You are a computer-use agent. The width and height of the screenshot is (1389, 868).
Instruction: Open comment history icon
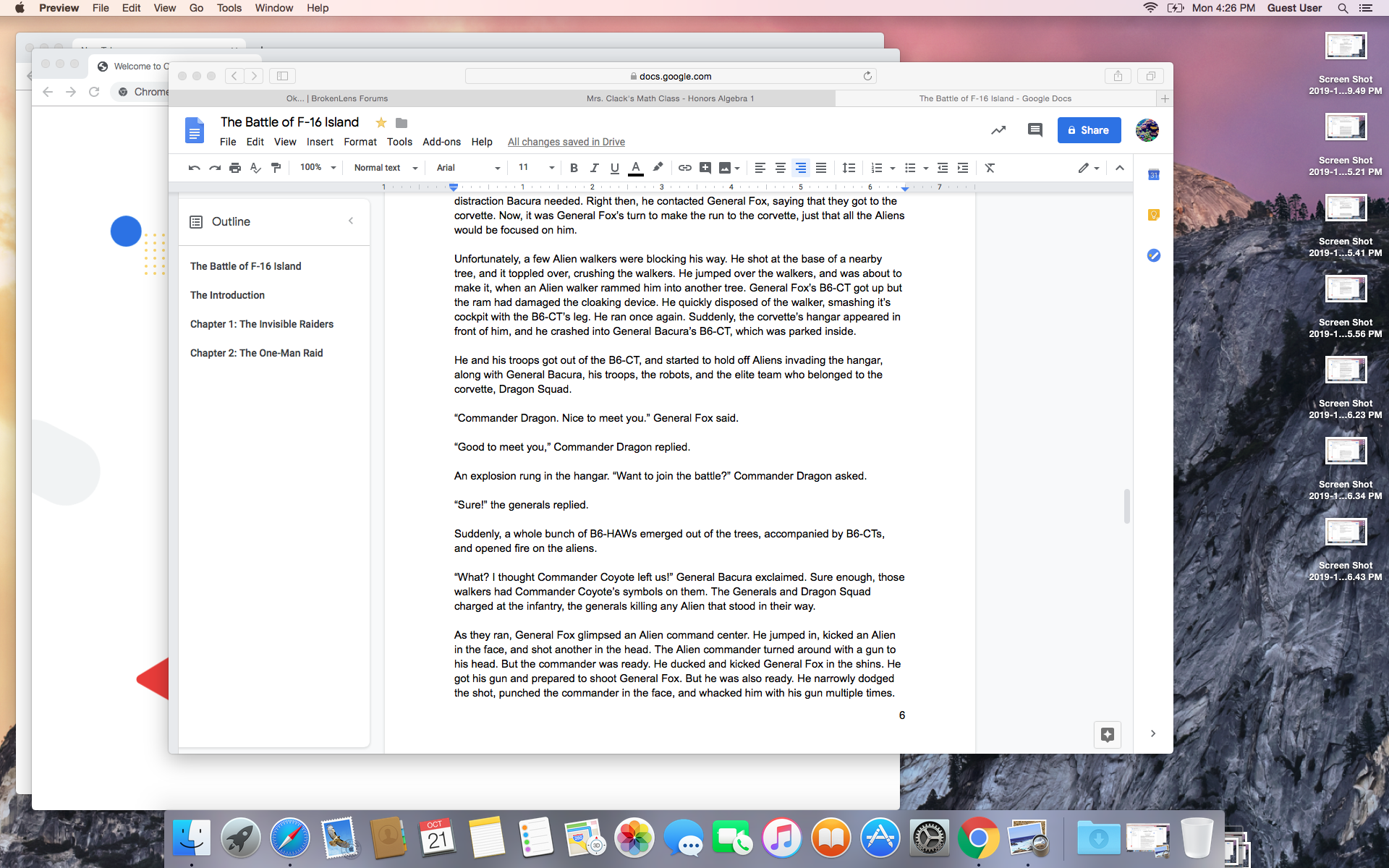pyautogui.click(x=1035, y=130)
